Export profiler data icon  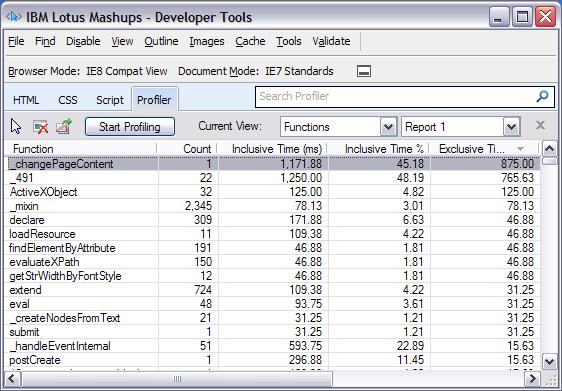point(64,127)
